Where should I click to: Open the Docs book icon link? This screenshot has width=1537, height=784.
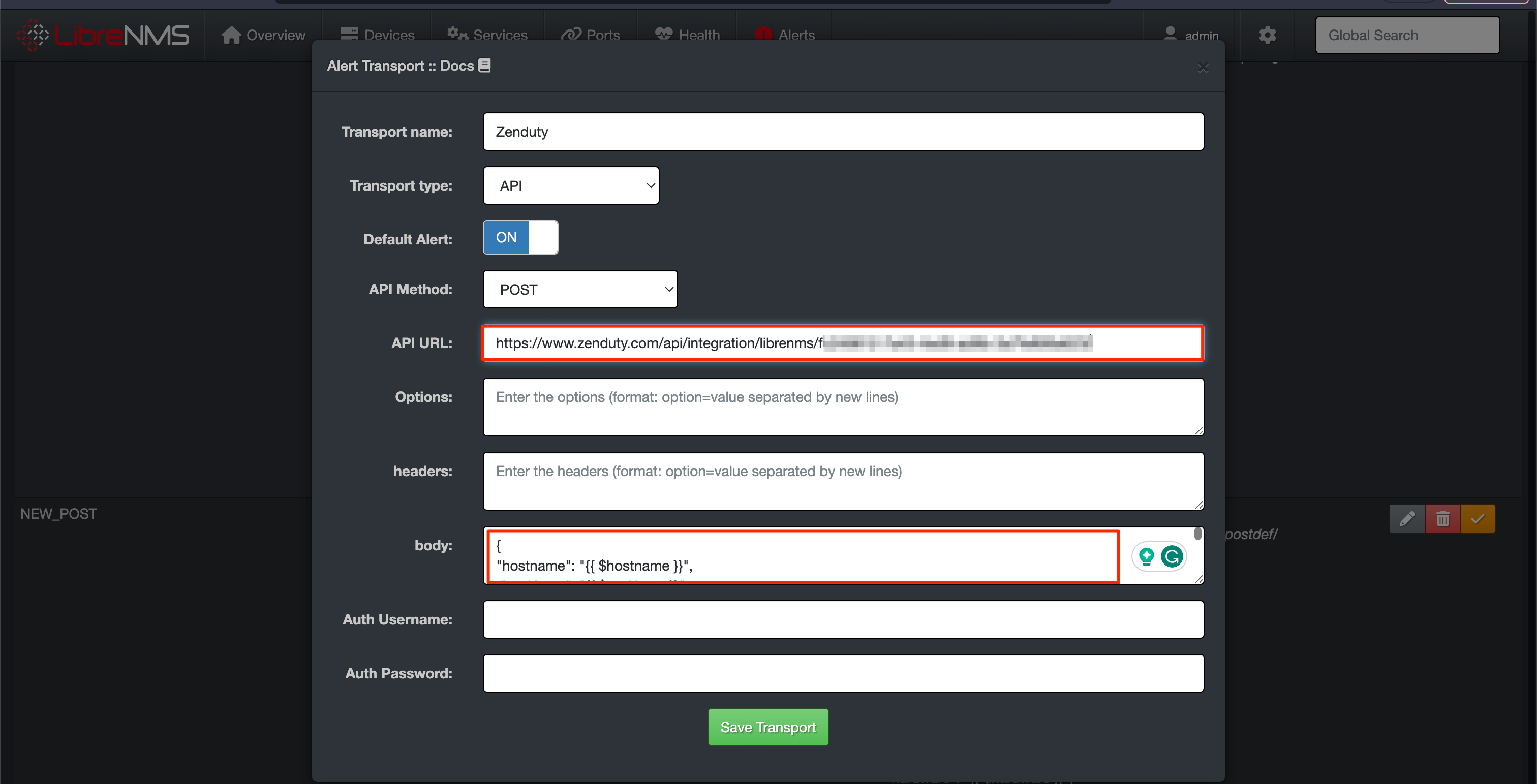click(484, 66)
